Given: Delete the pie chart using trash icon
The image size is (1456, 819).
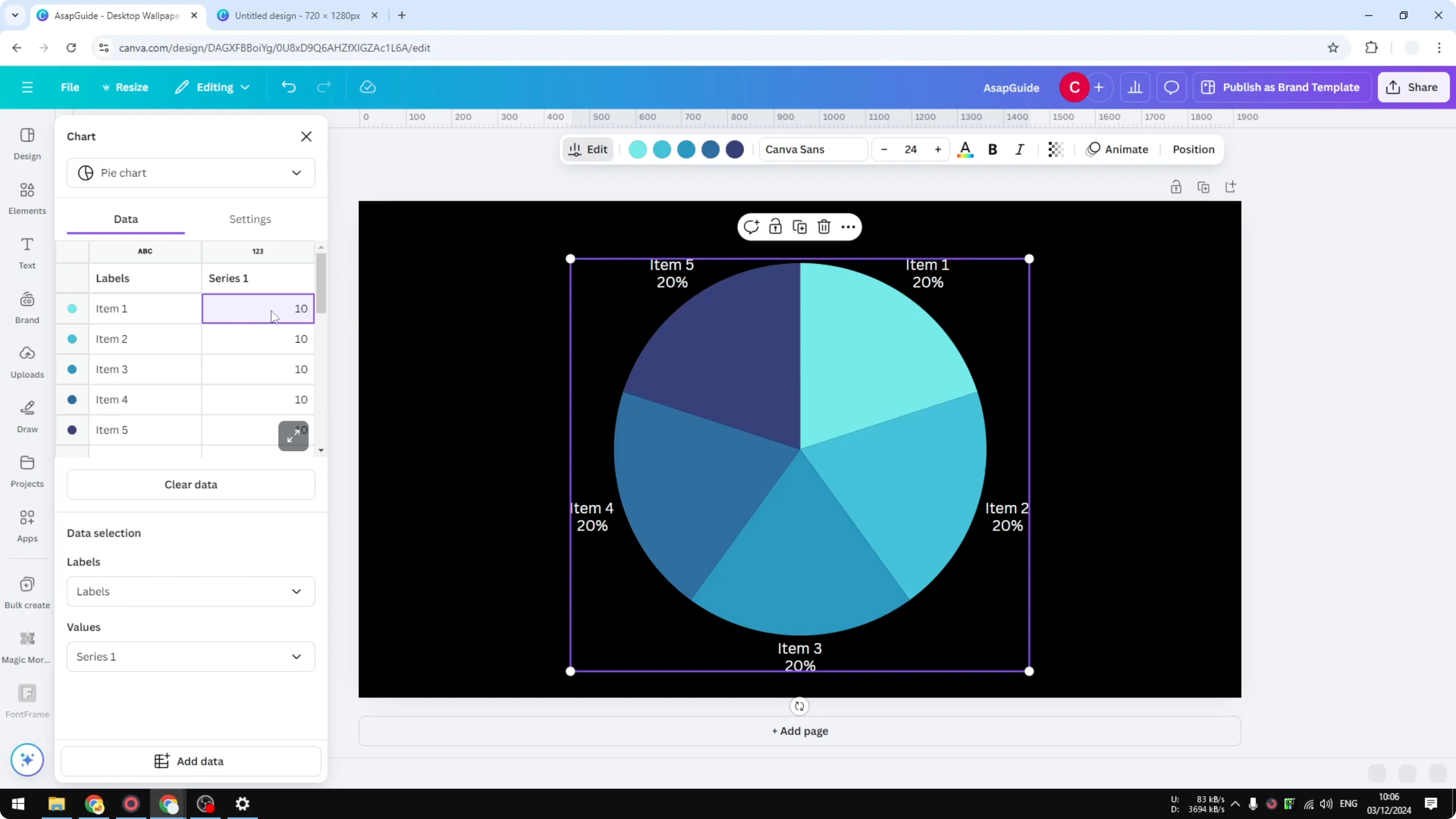Looking at the screenshot, I should tap(823, 226).
